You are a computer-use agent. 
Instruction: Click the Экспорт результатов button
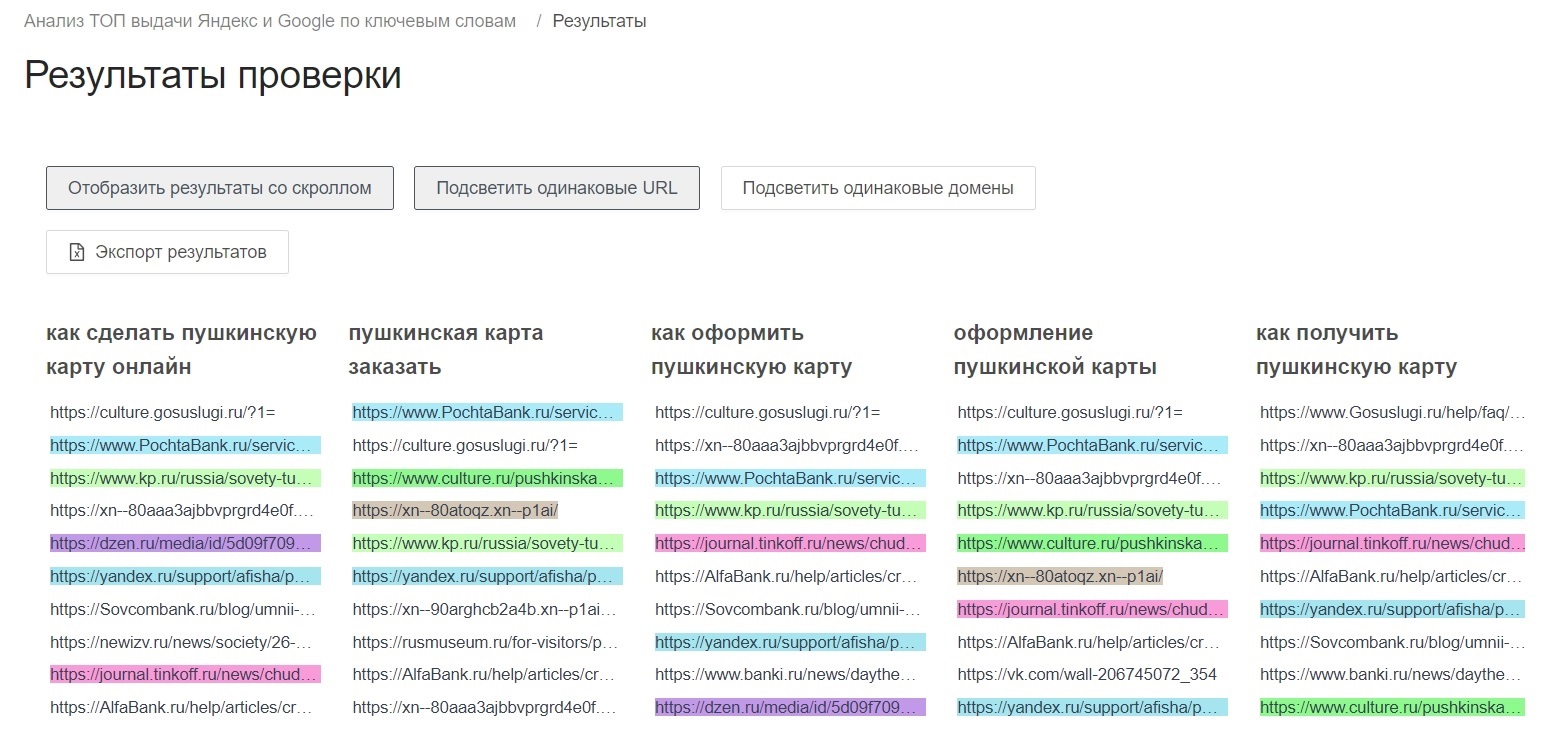167,252
